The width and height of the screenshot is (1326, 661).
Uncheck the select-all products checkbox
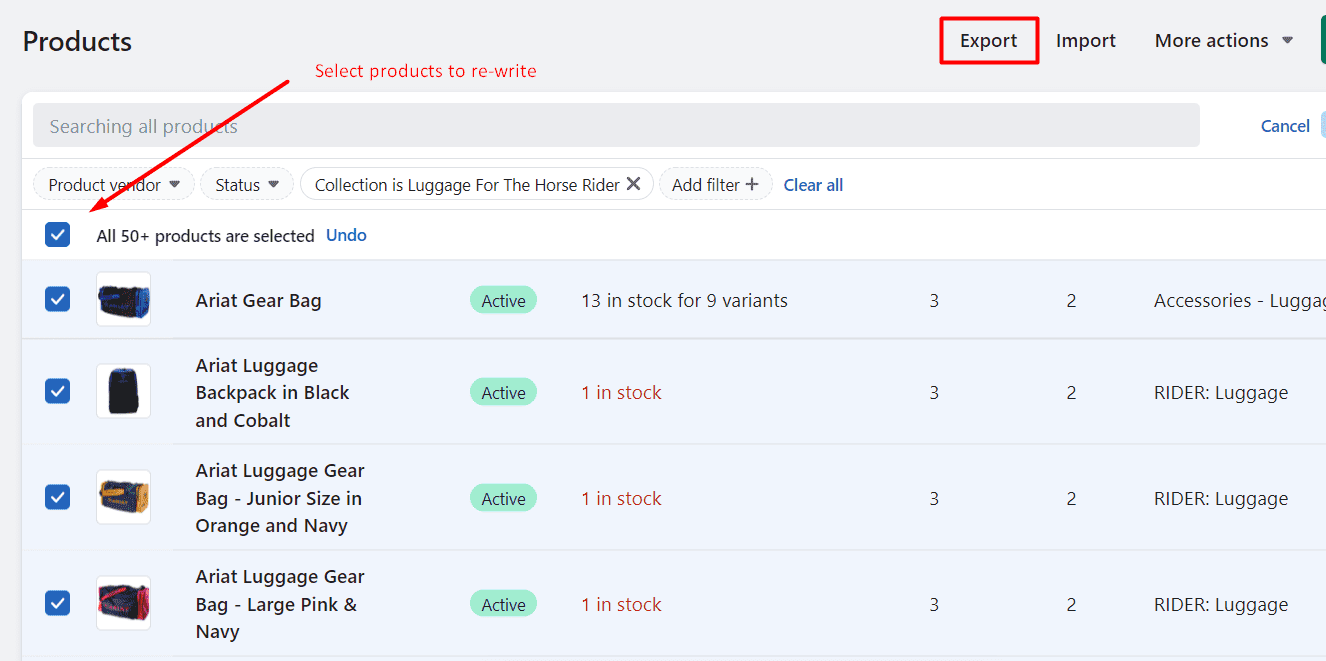click(x=58, y=235)
